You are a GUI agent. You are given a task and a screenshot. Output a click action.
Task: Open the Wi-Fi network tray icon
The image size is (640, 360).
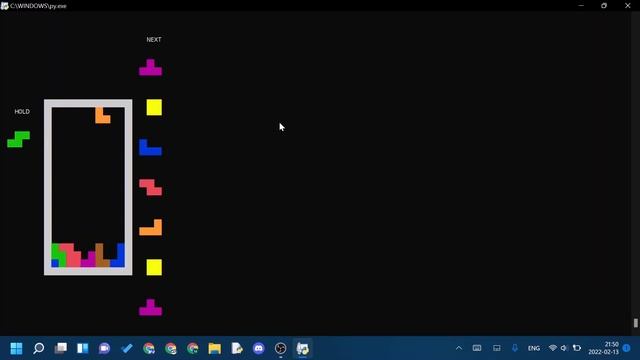point(553,348)
